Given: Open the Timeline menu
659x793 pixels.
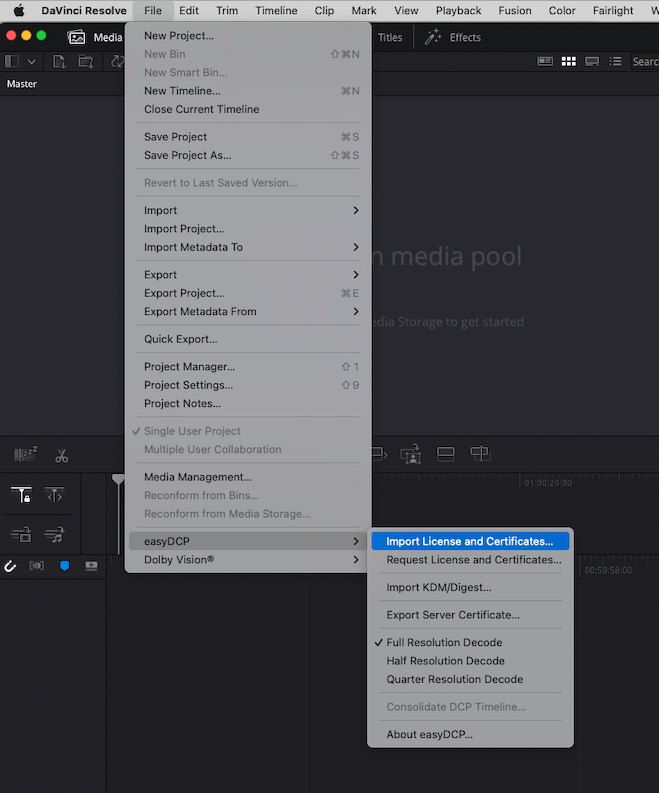Looking at the screenshot, I should pyautogui.click(x=276, y=11).
